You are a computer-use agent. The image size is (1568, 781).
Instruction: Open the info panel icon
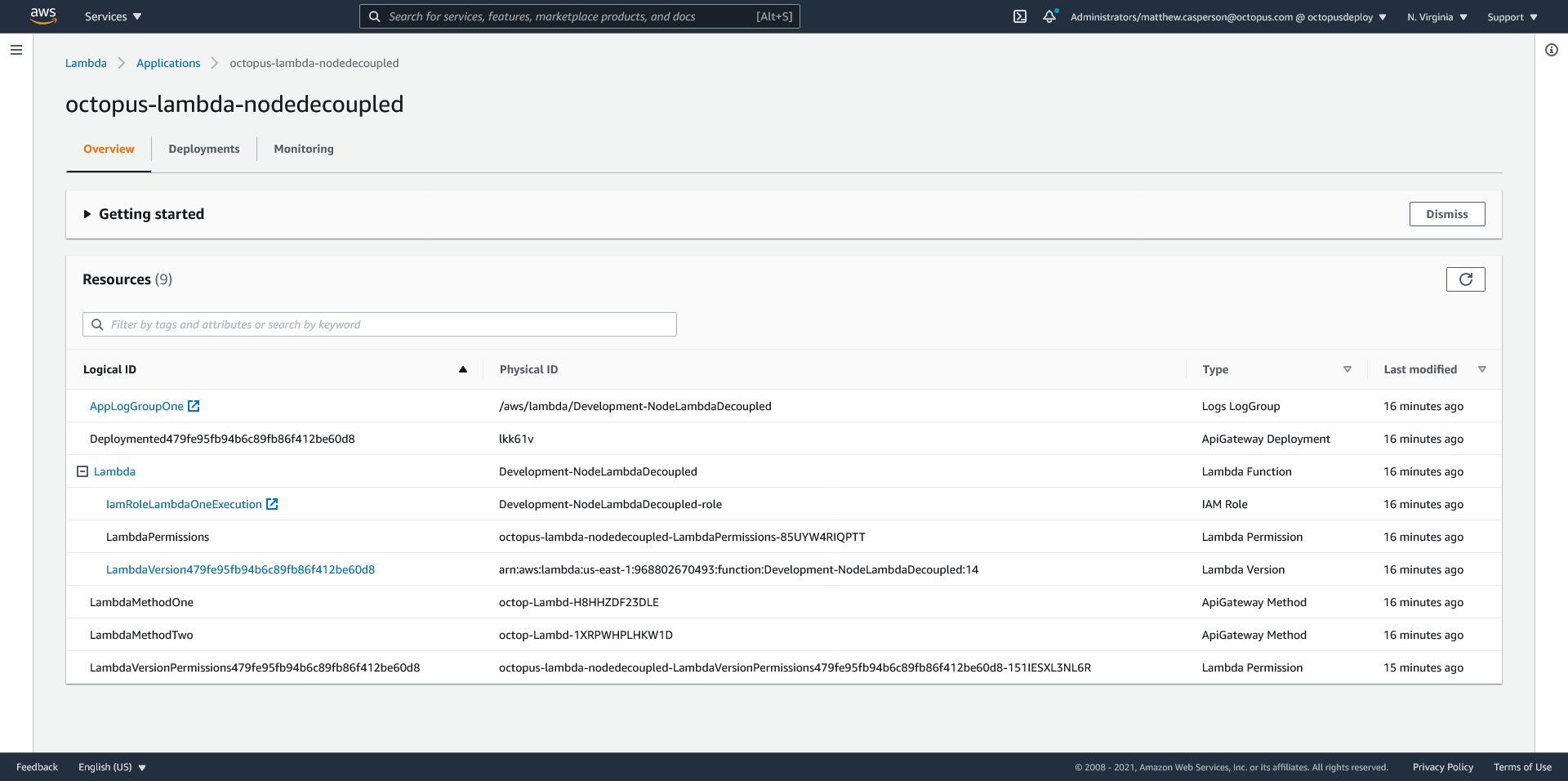[1551, 50]
